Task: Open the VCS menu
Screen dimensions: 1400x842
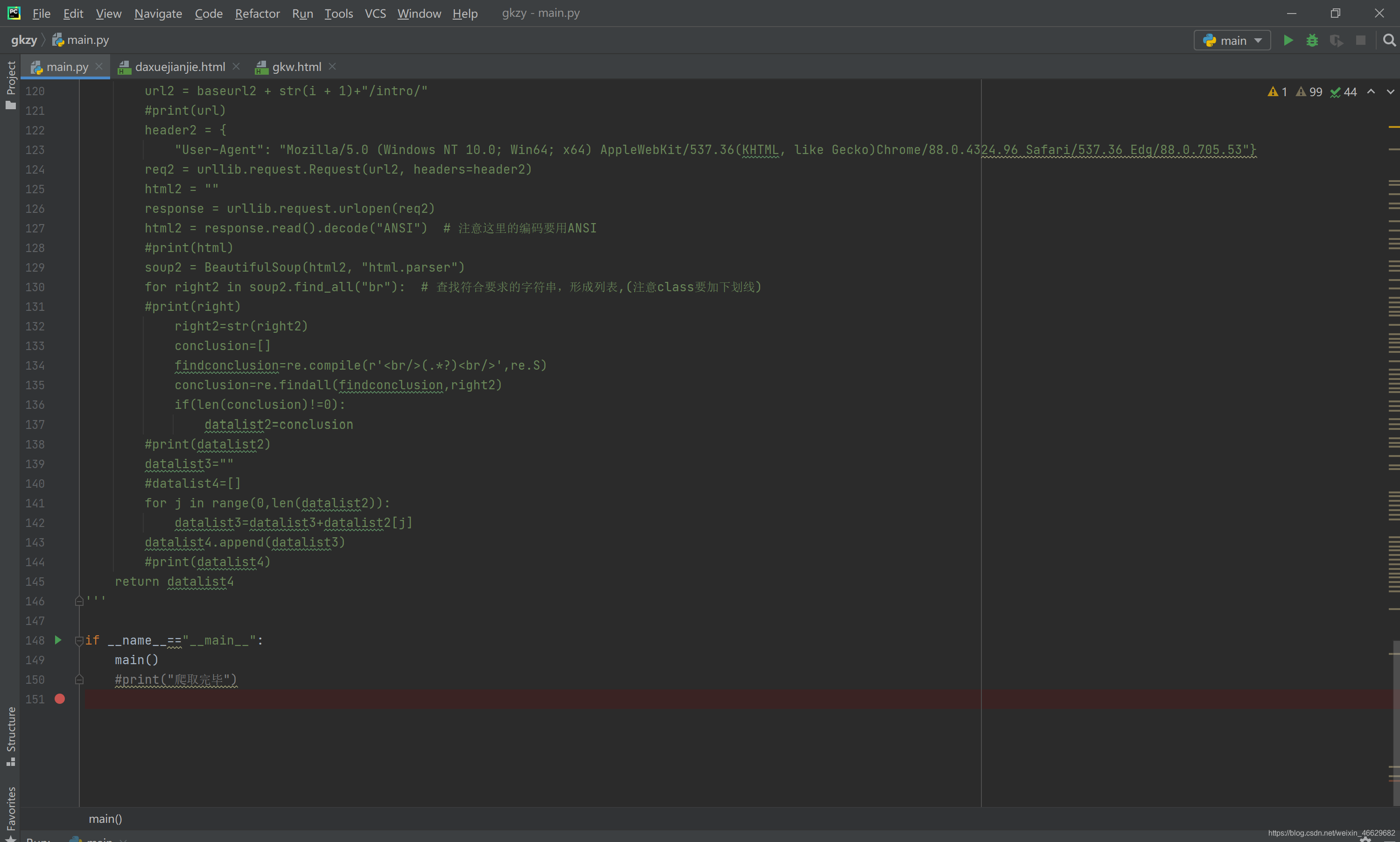Action: 375,13
